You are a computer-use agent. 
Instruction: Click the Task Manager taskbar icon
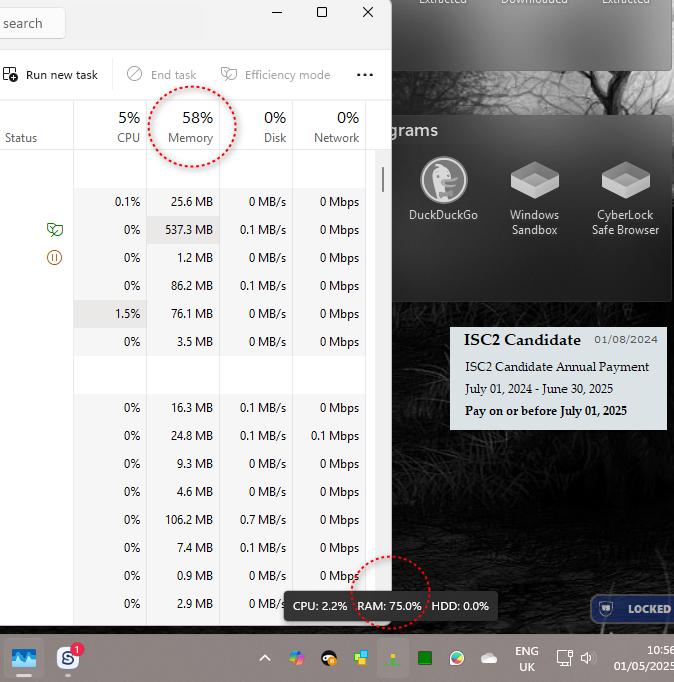(x=24, y=658)
